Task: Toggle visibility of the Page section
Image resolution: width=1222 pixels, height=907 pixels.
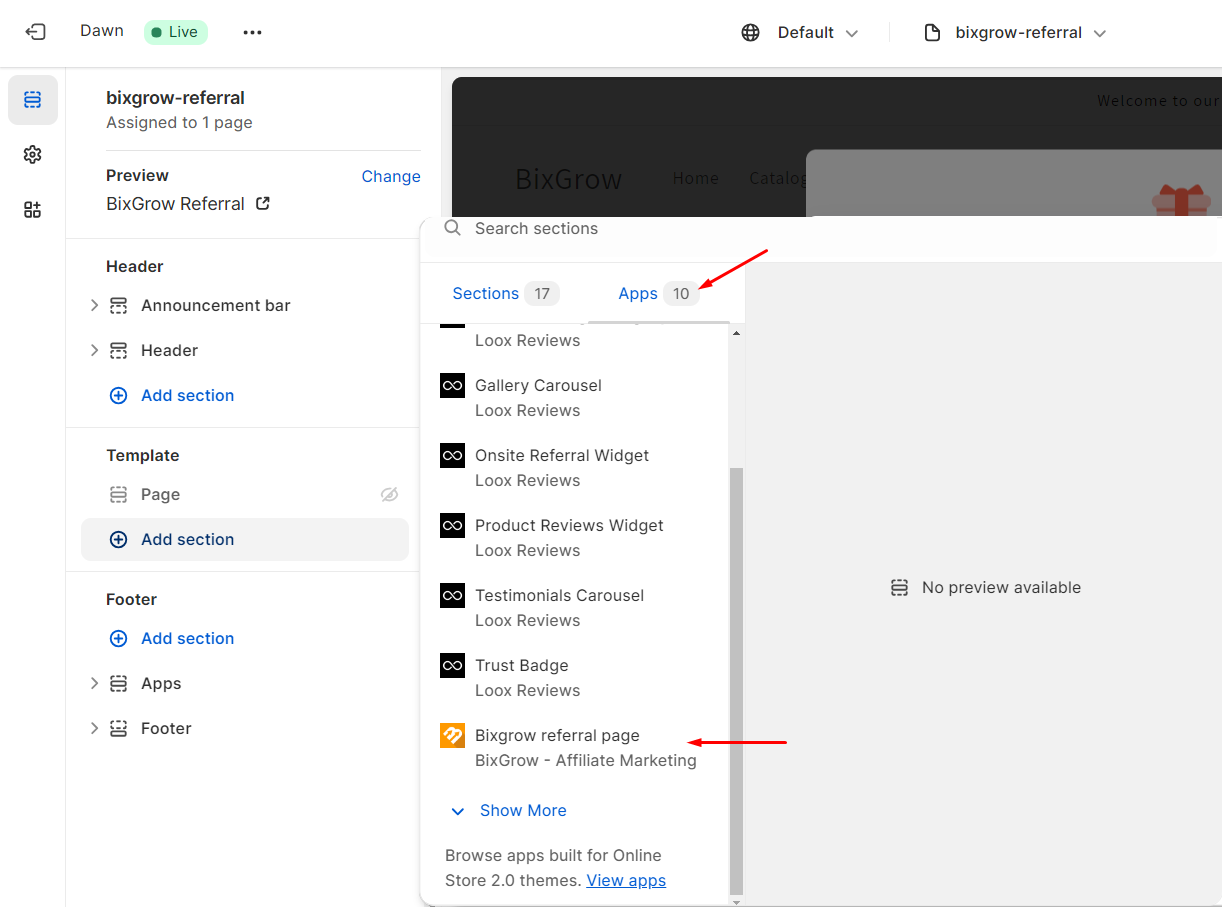Action: pyautogui.click(x=390, y=495)
